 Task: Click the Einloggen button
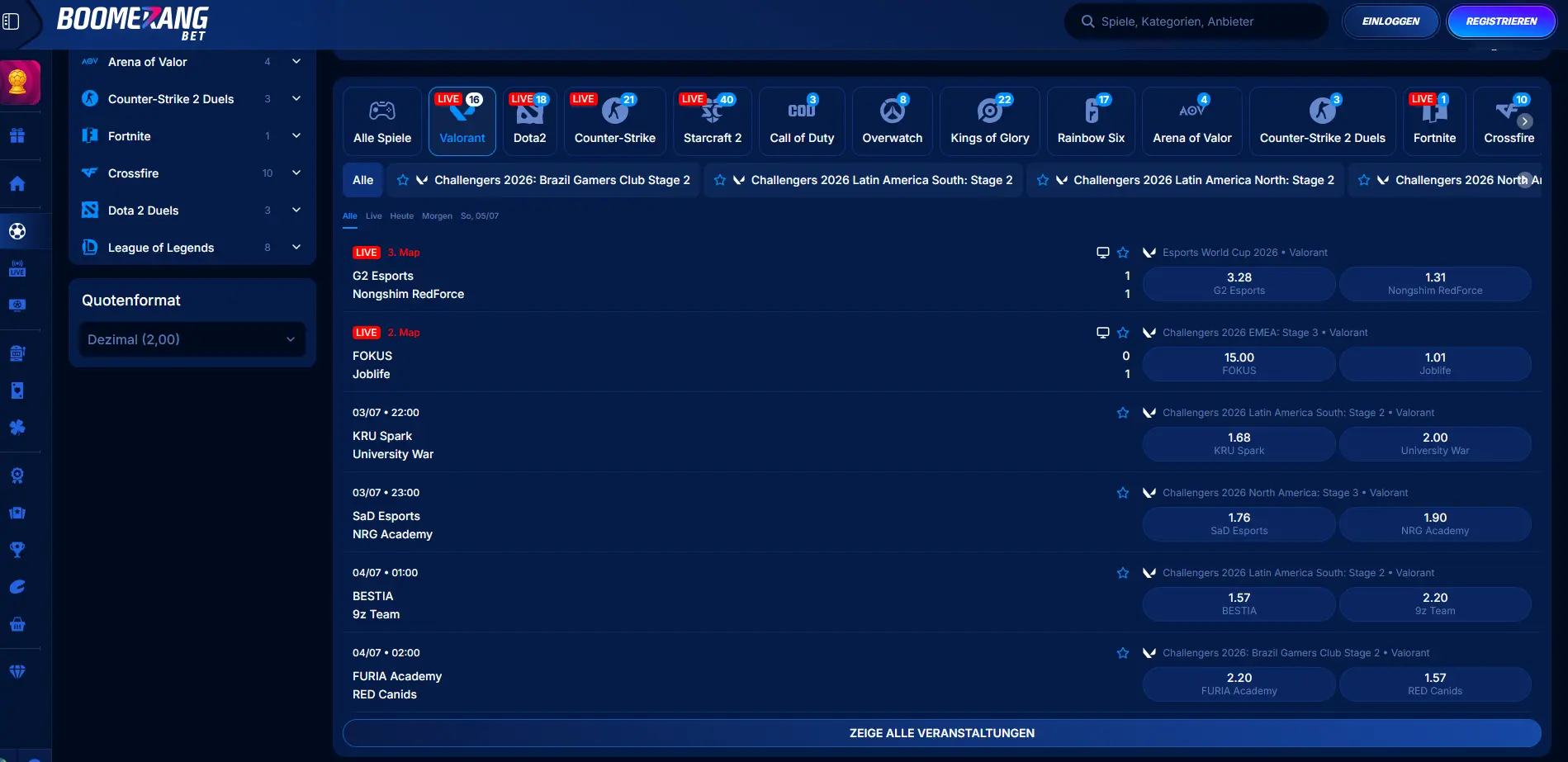click(1391, 21)
